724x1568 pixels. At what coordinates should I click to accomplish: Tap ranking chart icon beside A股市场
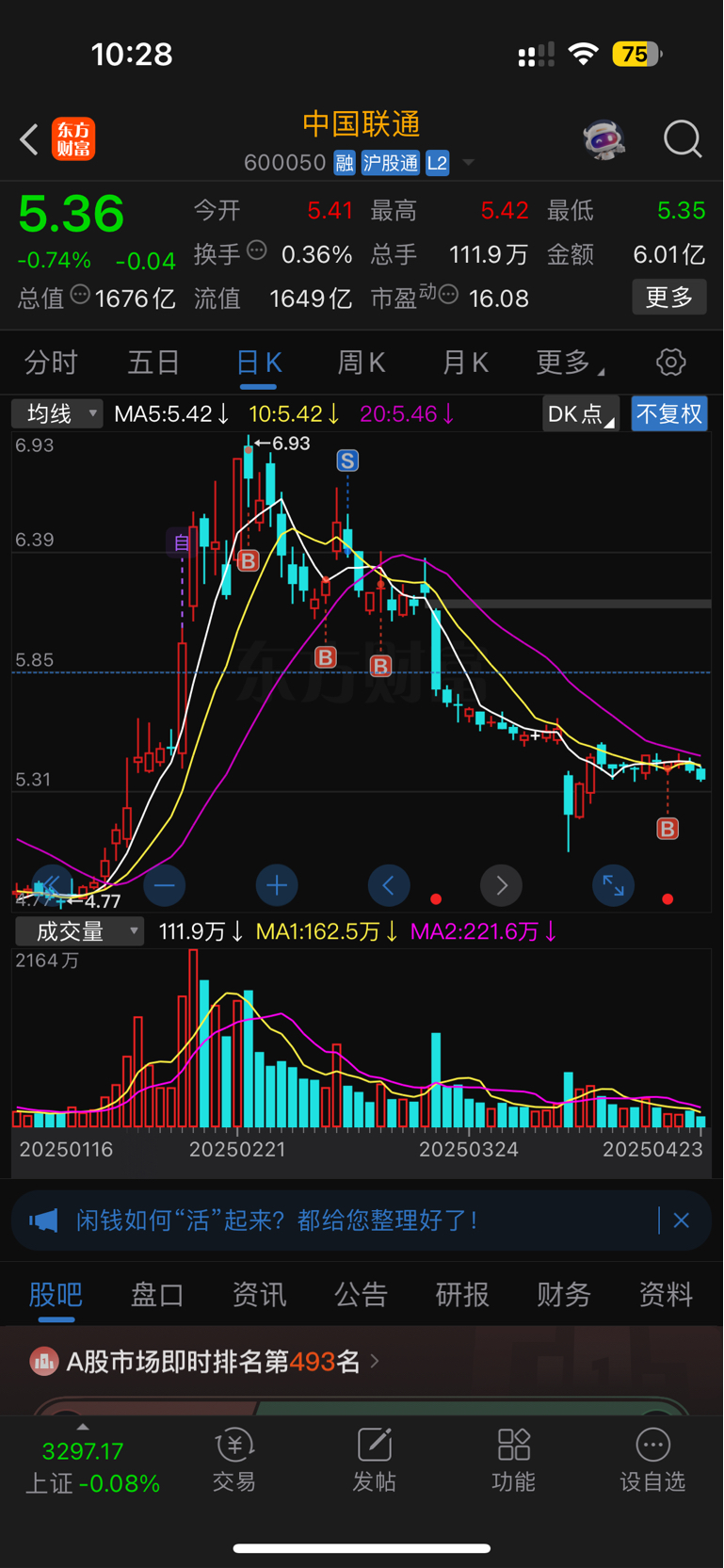(44, 1361)
